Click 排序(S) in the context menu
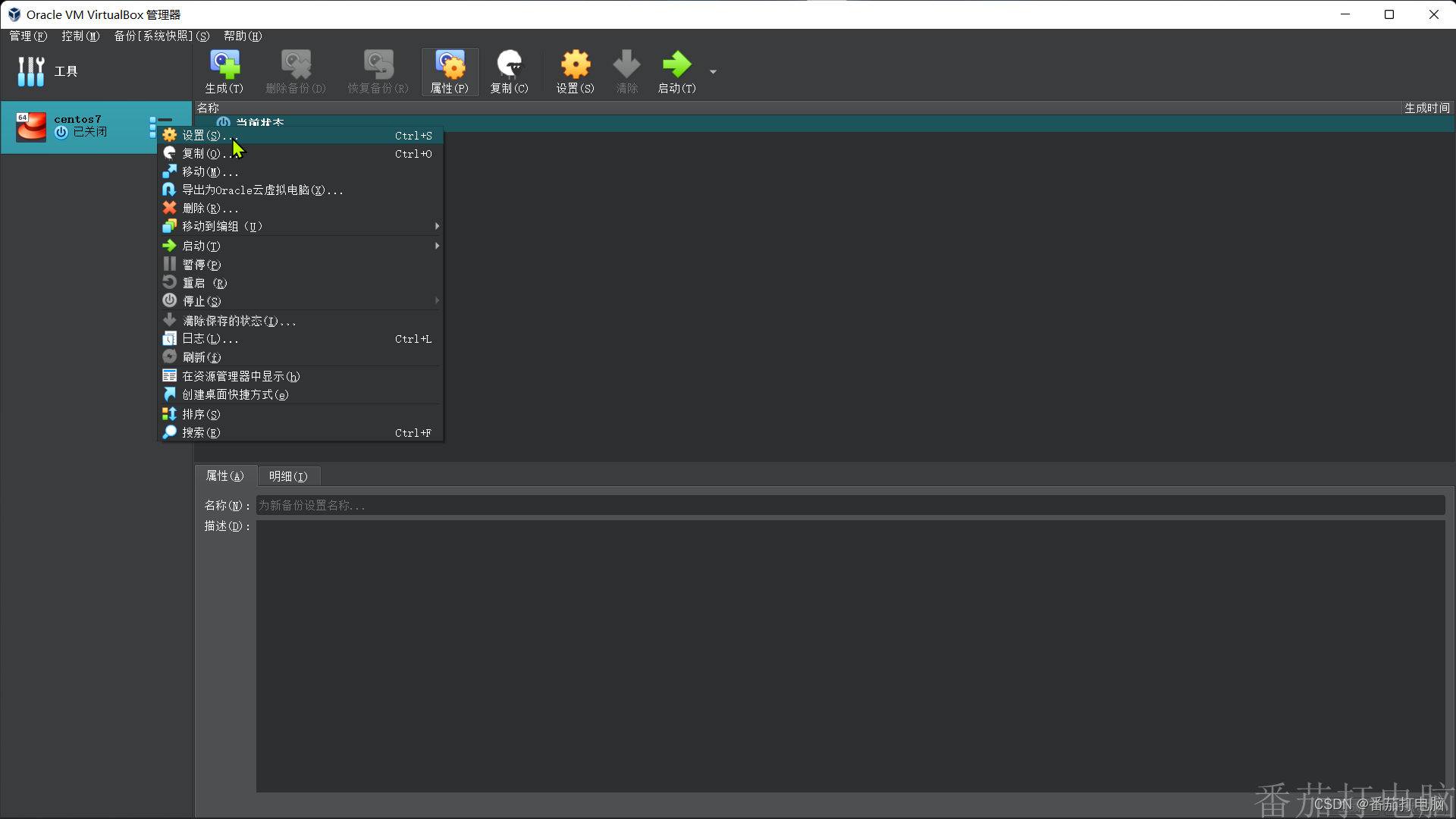 click(x=300, y=415)
